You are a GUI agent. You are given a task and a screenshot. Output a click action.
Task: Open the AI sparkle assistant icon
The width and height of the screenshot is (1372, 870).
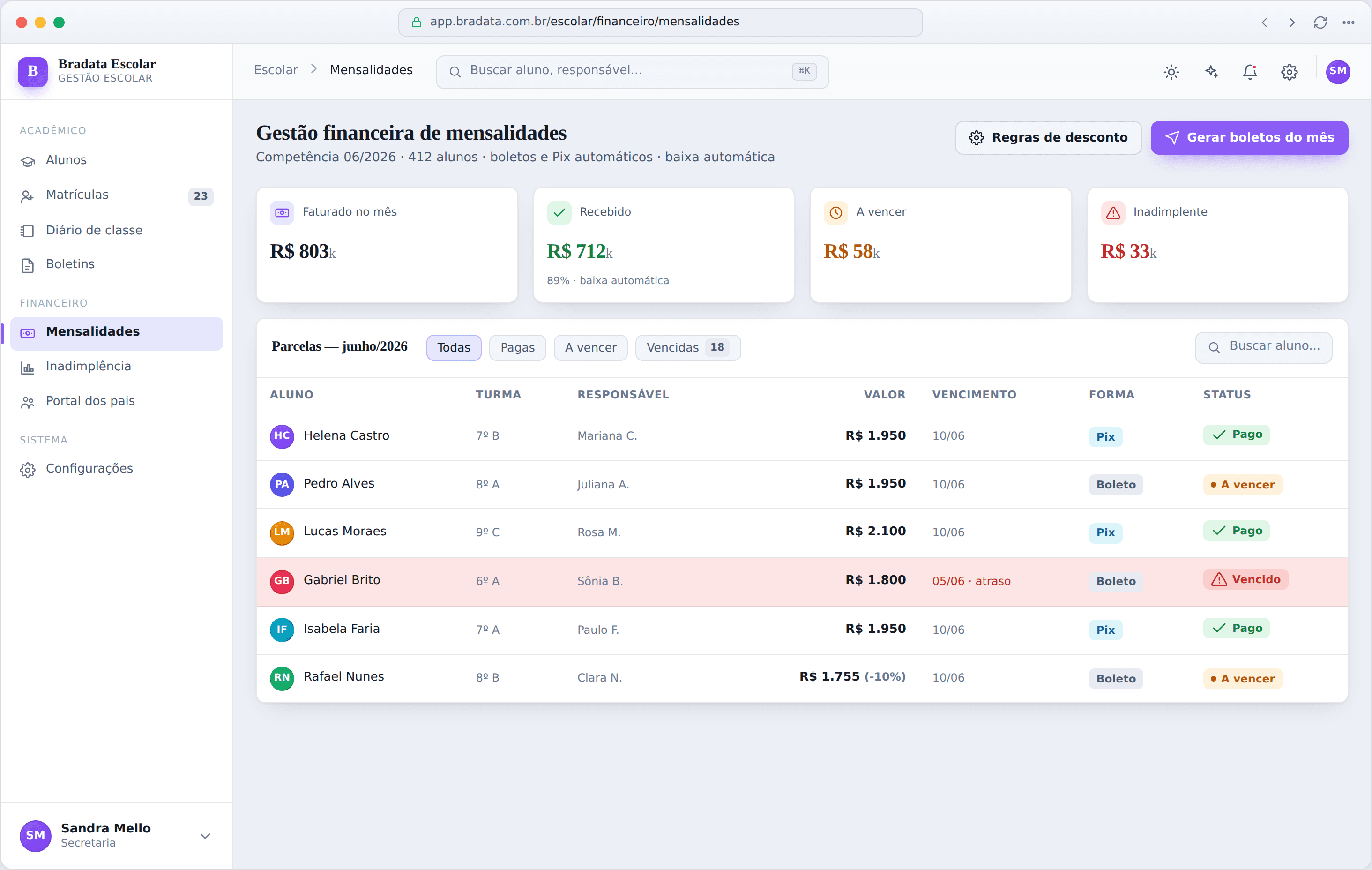click(1211, 72)
